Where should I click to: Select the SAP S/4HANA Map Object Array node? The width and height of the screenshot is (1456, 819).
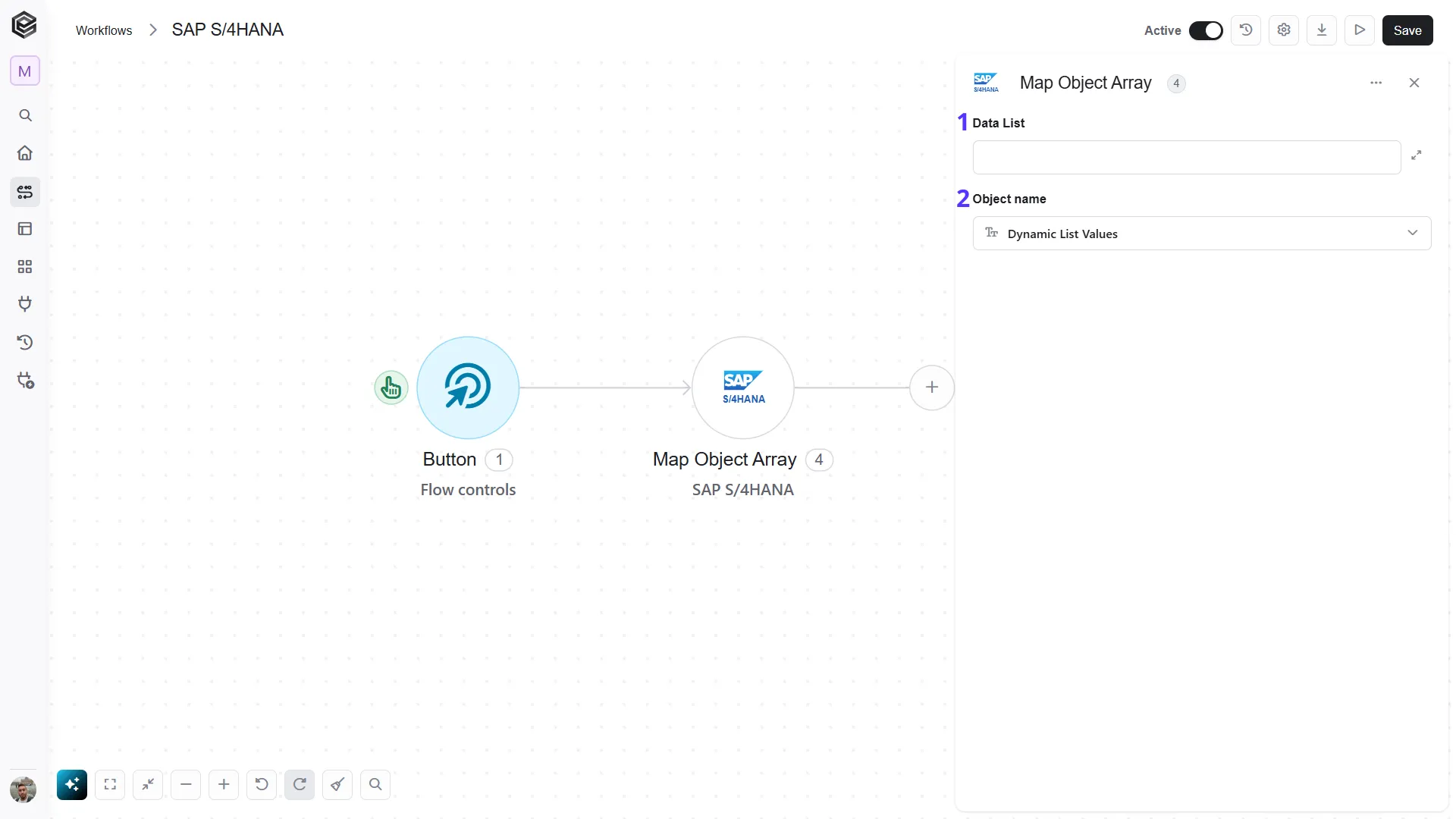click(x=743, y=388)
